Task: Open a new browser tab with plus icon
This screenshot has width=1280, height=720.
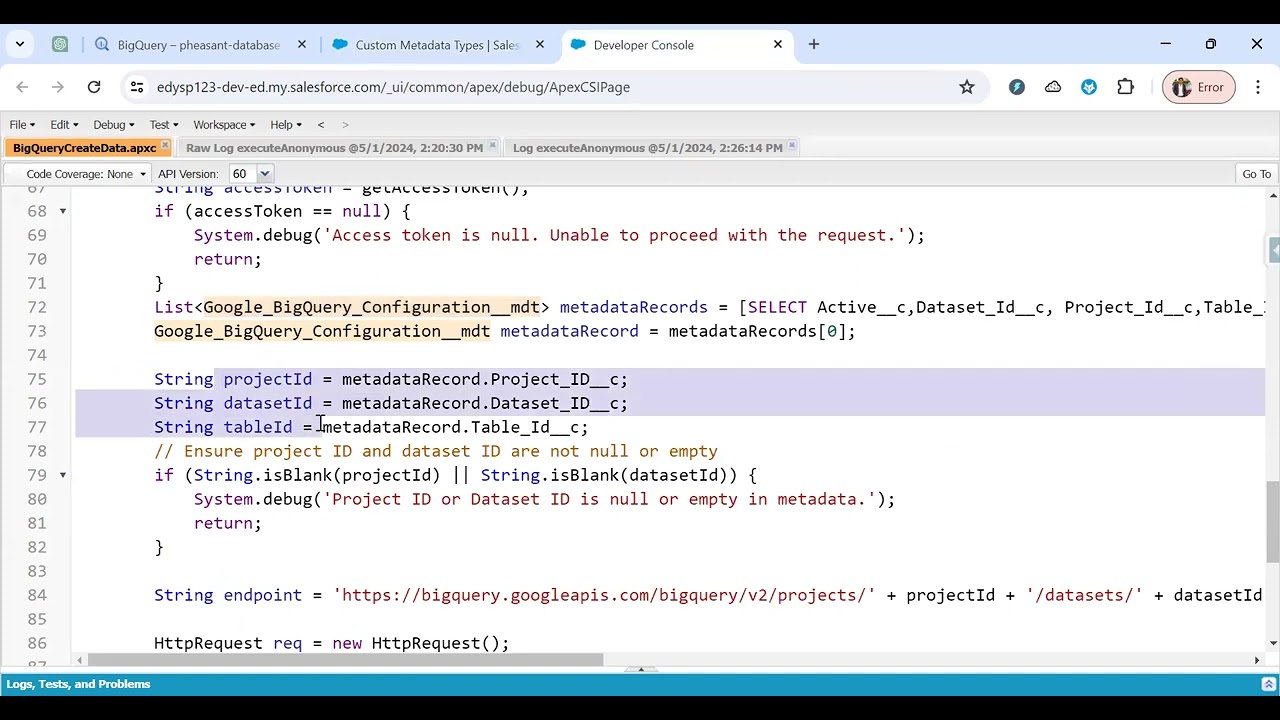Action: pos(814,44)
